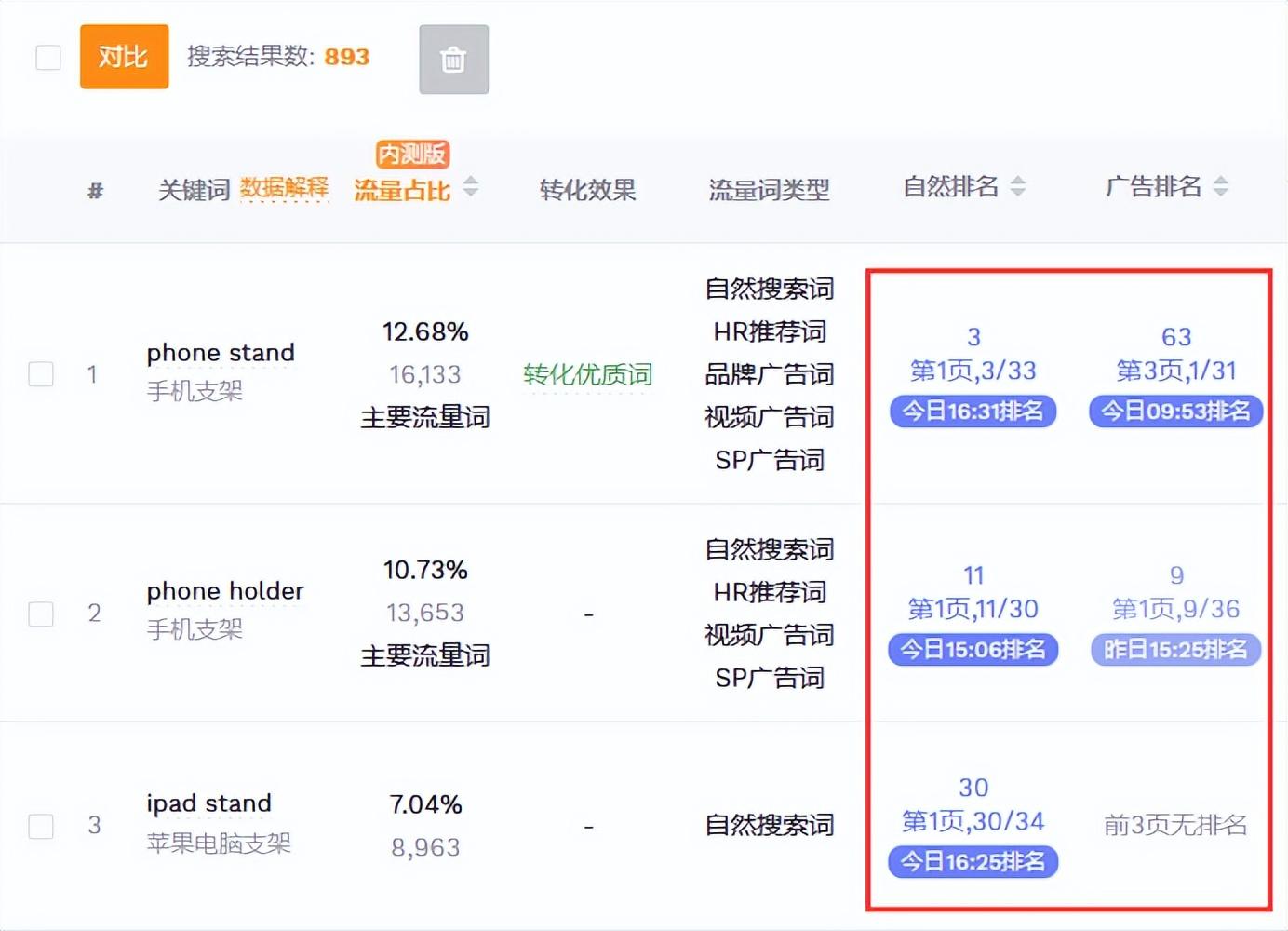1288x931 pixels.
Task: Open the ipad stand keyword
Action: pos(209,803)
